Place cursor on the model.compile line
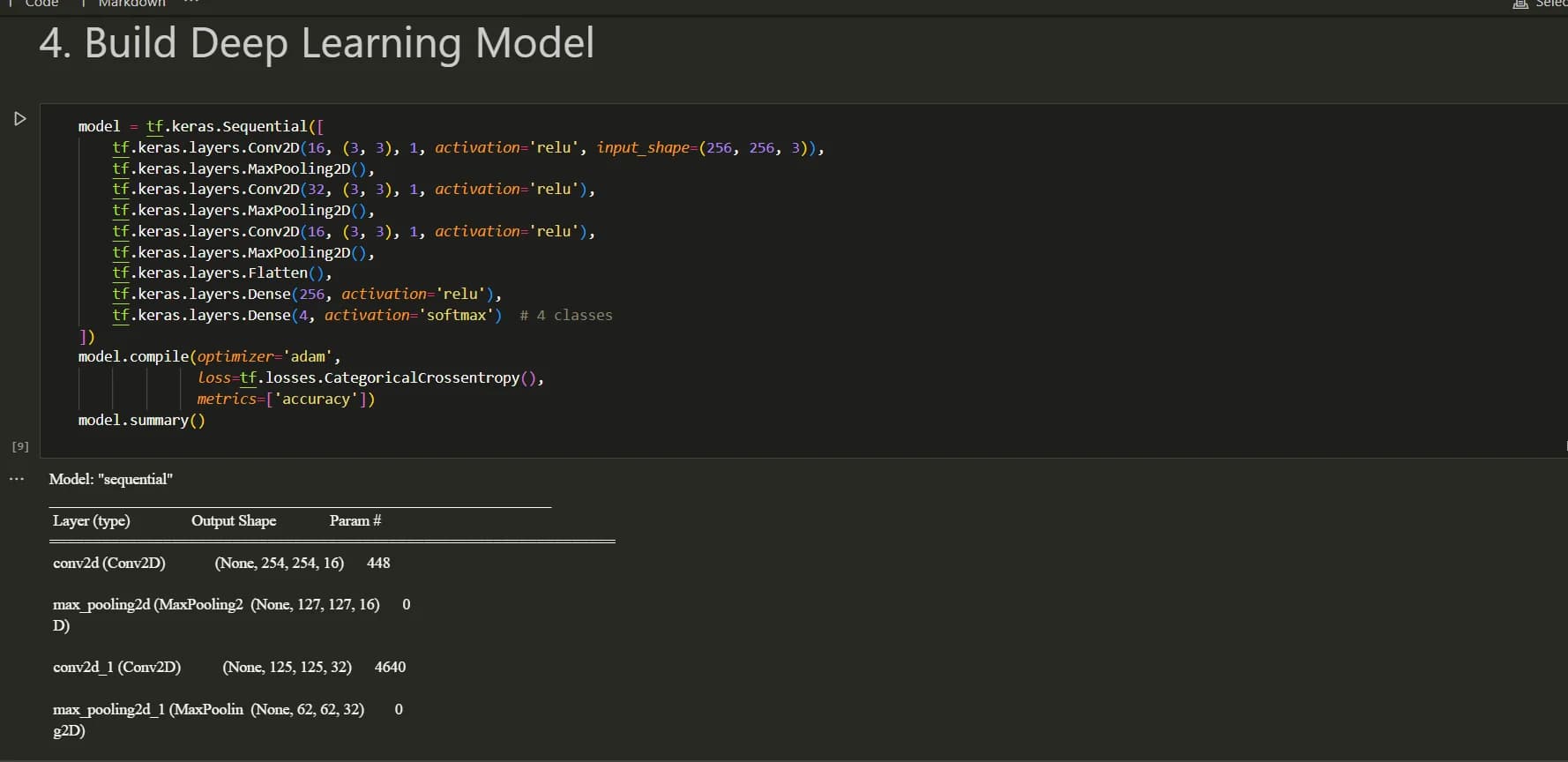 [x=209, y=356]
